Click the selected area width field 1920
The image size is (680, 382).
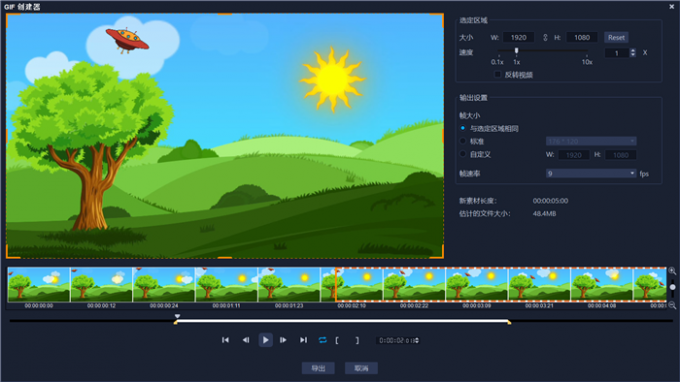(519, 37)
